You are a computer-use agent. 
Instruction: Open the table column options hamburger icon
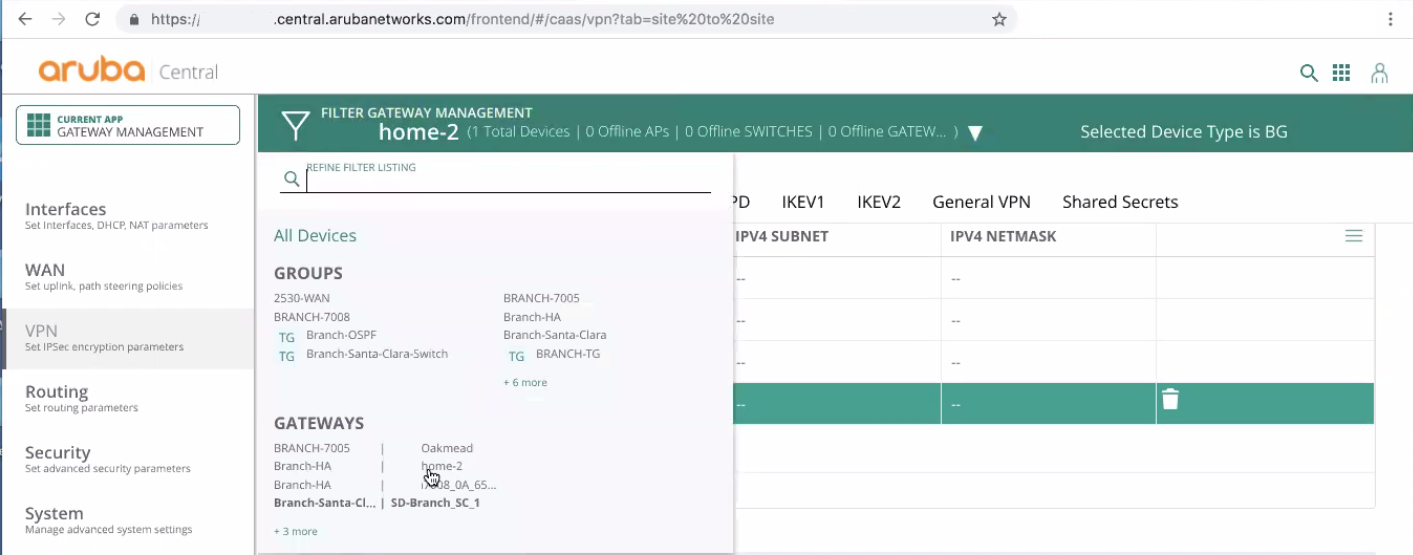point(1353,236)
